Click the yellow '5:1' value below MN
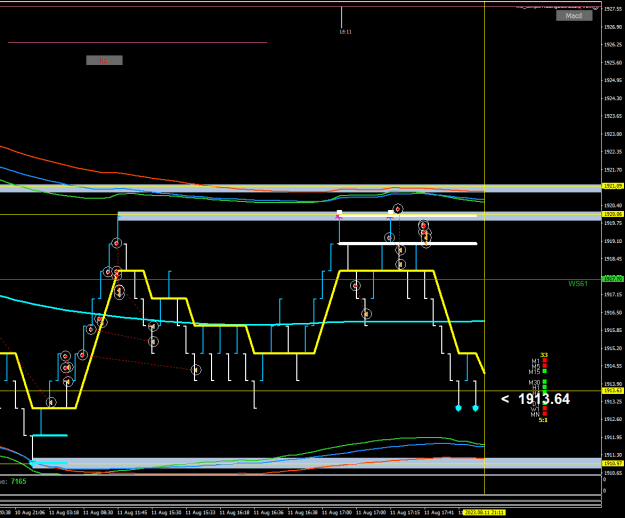625x518 pixels. [543, 420]
